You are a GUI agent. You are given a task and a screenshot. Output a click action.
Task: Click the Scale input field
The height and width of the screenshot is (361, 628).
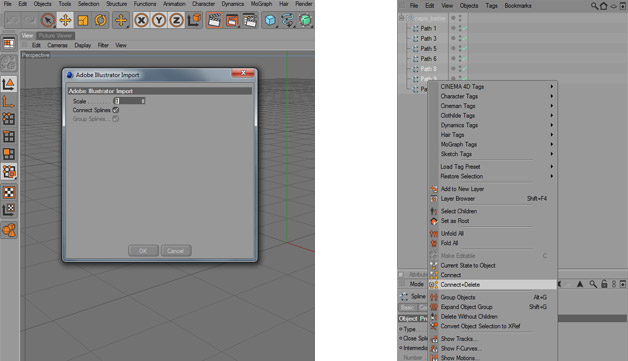(129, 101)
